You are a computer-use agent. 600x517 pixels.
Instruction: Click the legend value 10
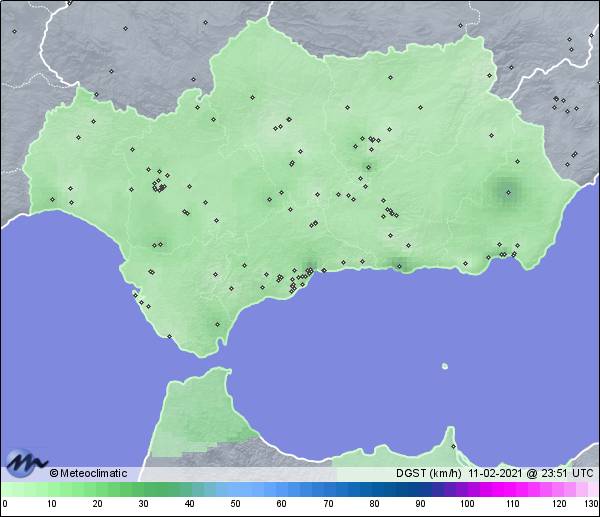pos(52,504)
